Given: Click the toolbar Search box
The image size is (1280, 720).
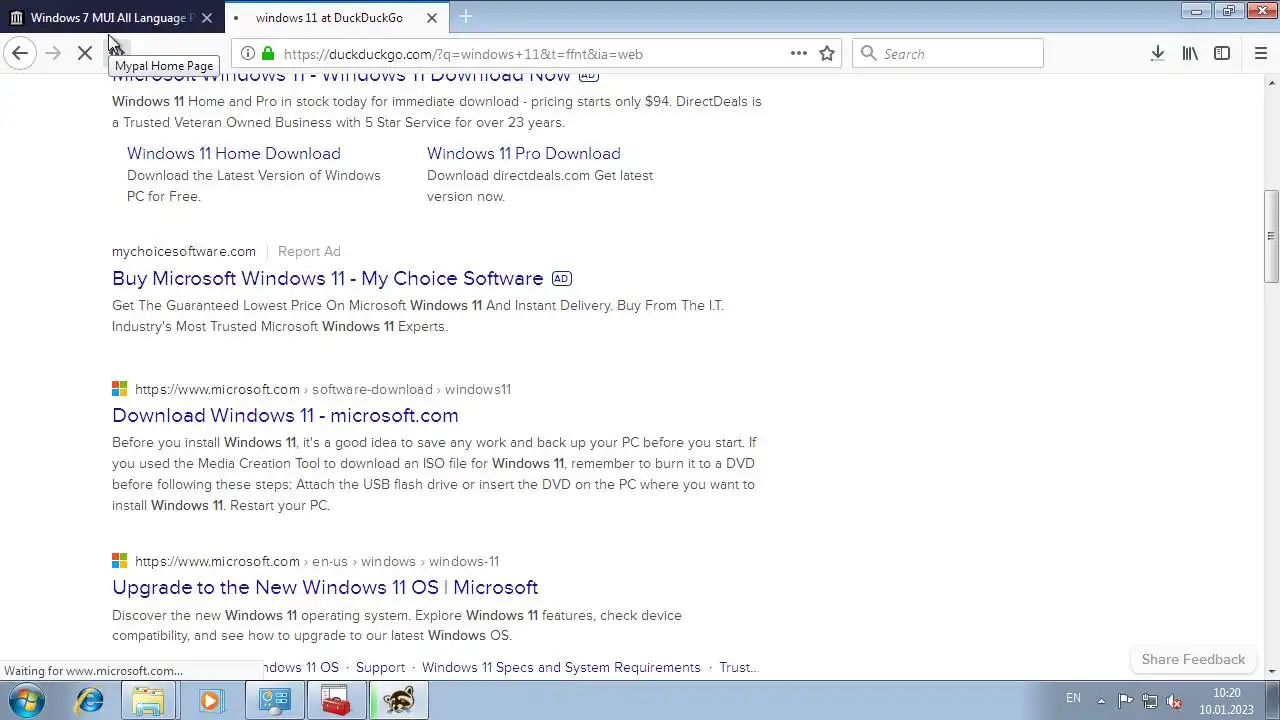Looking at the screenshot, I should point(948,54).
